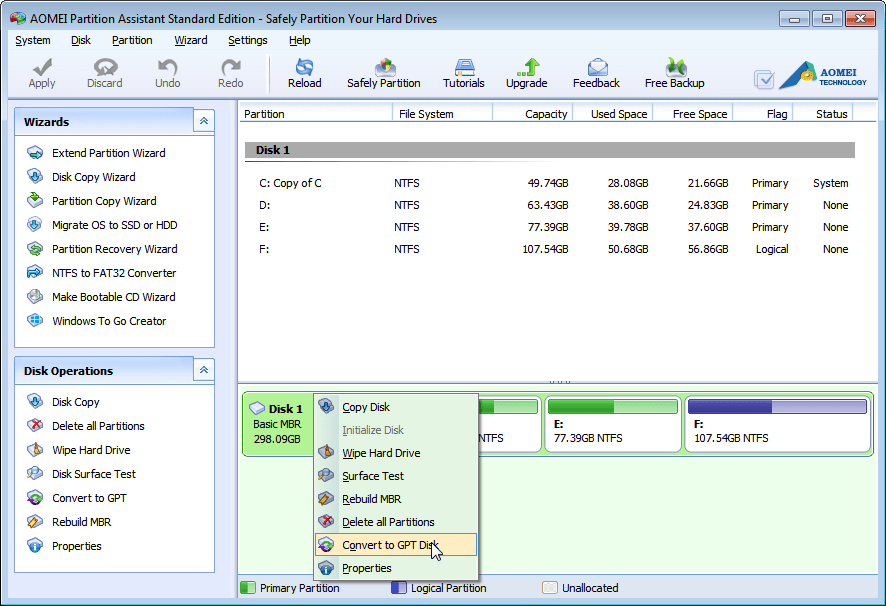Open the Safely Partition tool
The image size is (886, 606).
(x=384, y=72)
